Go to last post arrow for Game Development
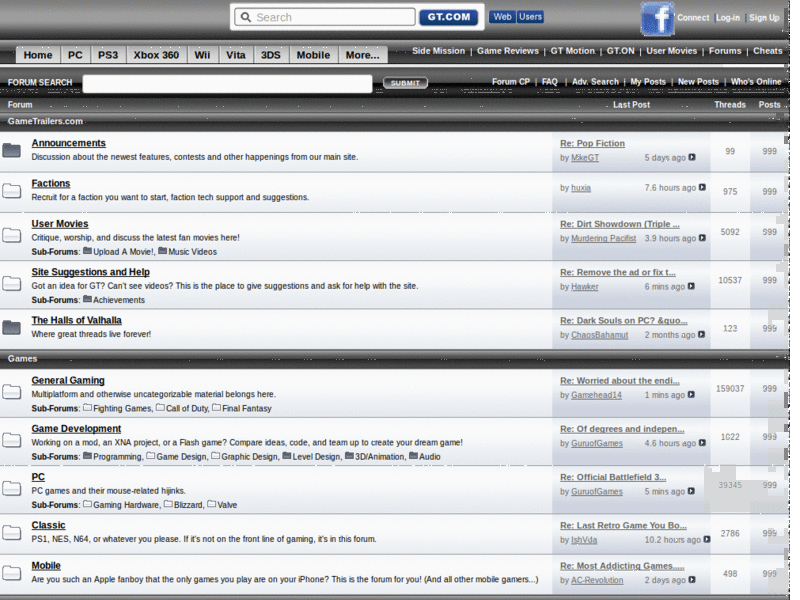 [702, 443]
